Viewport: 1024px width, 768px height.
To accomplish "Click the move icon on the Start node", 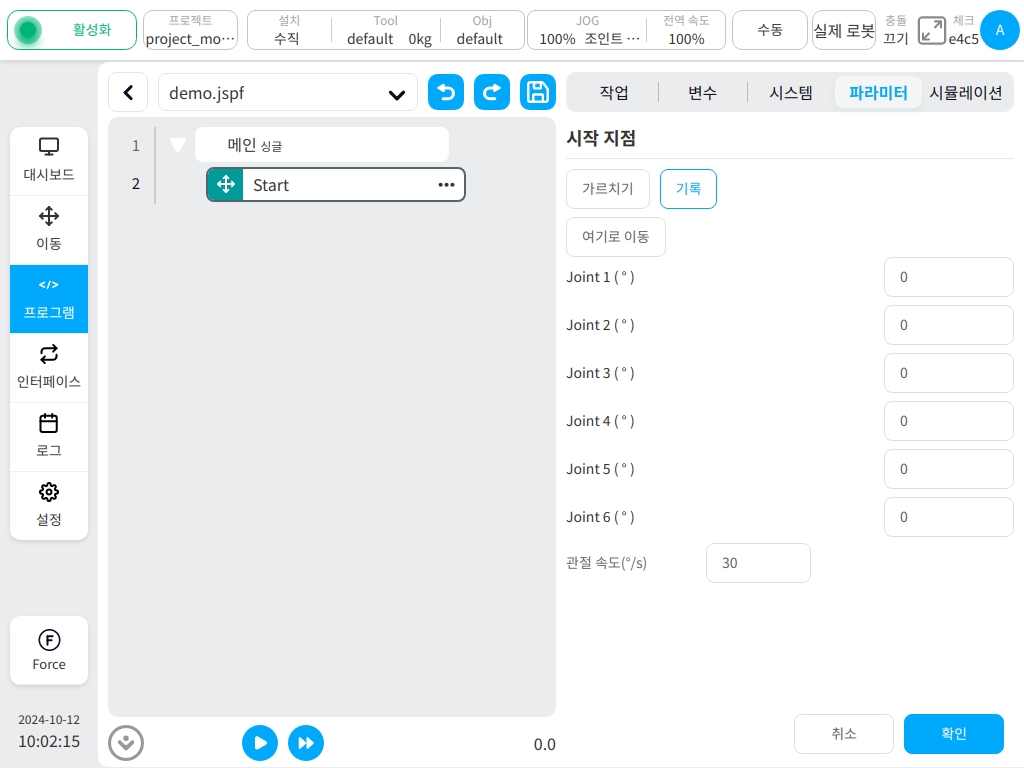I will coord(226,185).
